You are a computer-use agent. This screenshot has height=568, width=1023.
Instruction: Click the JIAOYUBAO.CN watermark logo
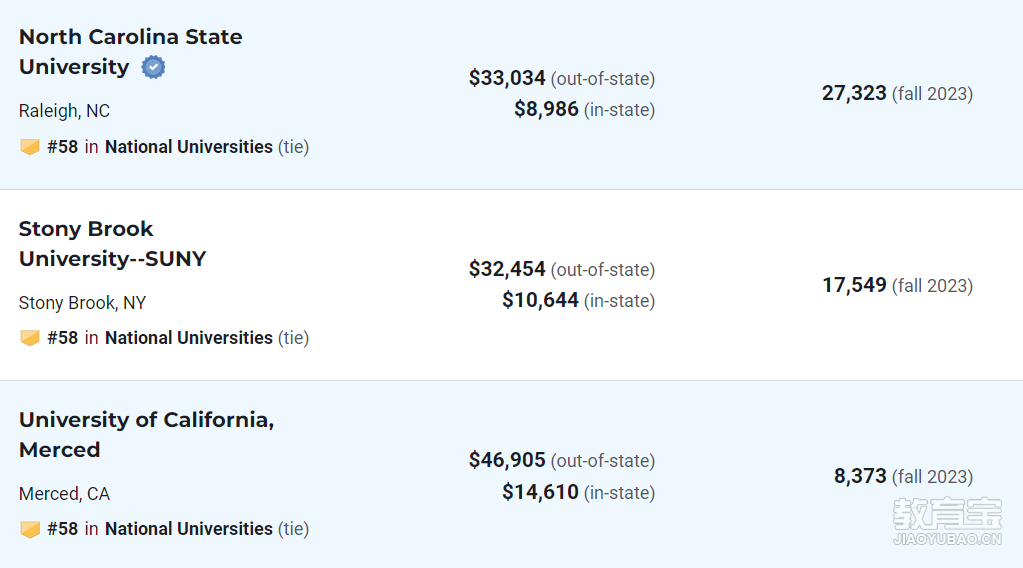point(947,521)
